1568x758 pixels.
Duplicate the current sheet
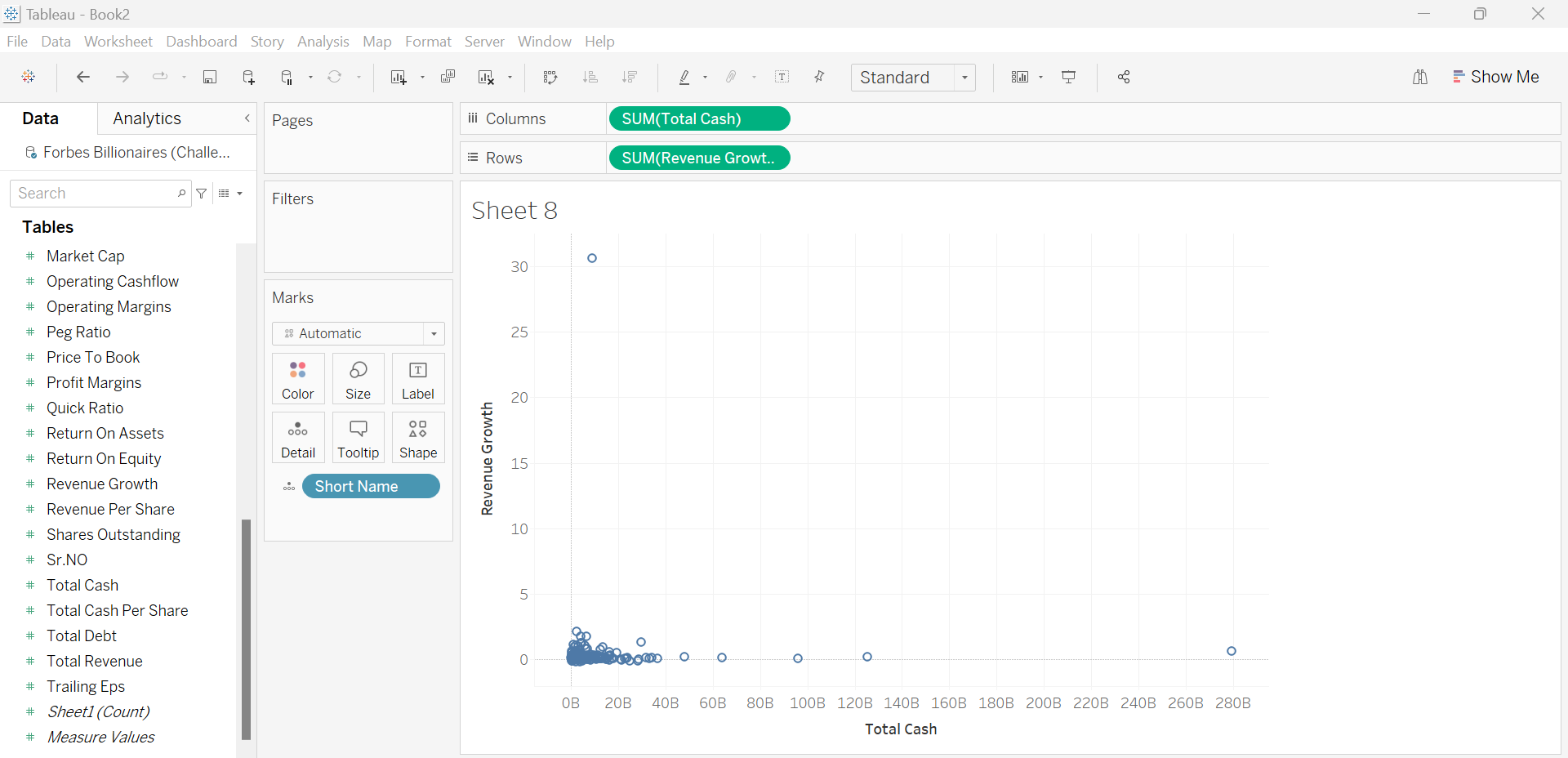pos(448,77)
